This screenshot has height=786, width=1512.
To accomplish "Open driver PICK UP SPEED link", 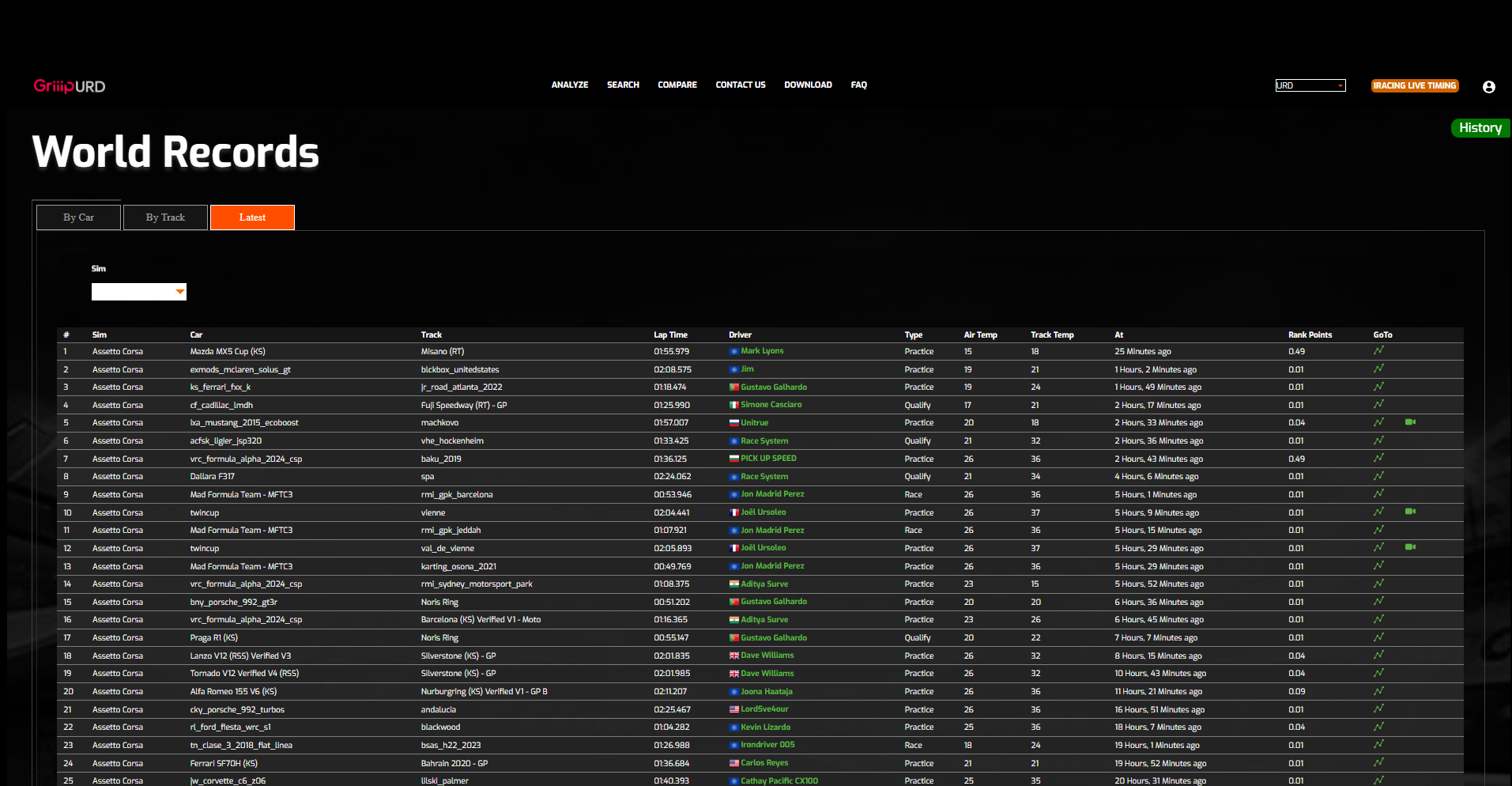I will pos(768,459).
